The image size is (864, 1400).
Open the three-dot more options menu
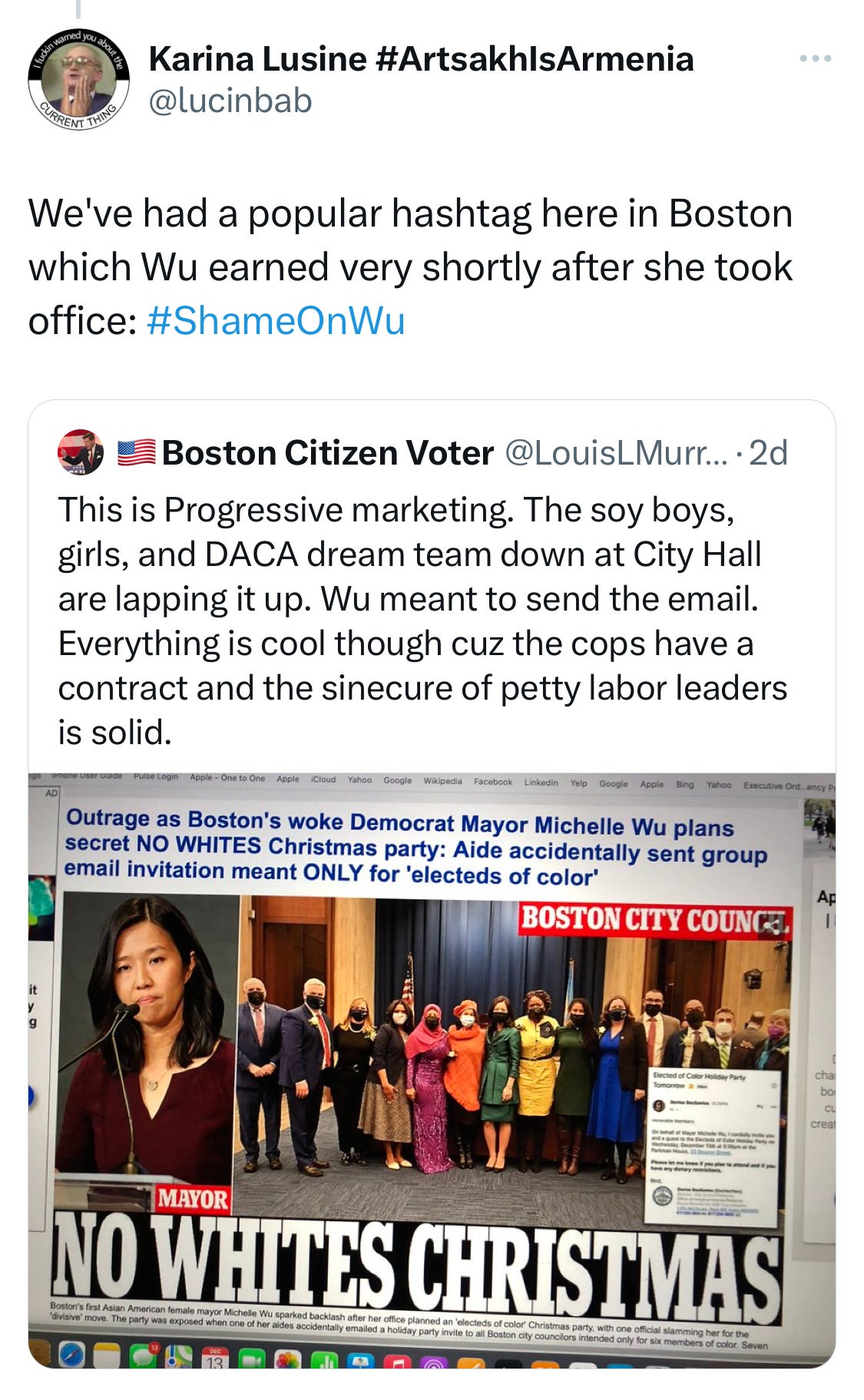816,58
